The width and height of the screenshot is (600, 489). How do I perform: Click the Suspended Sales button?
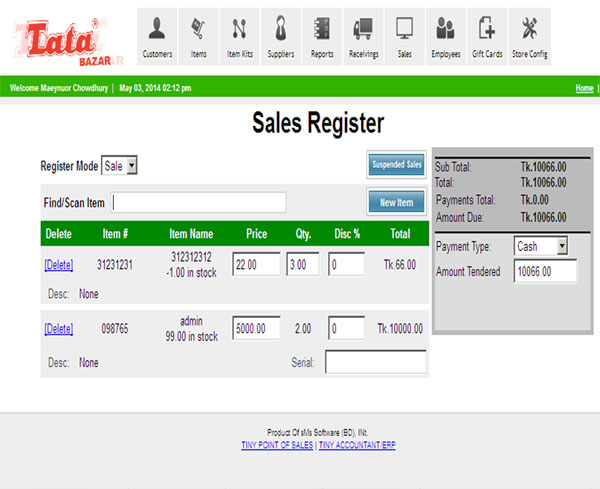(x=397, y=165)
